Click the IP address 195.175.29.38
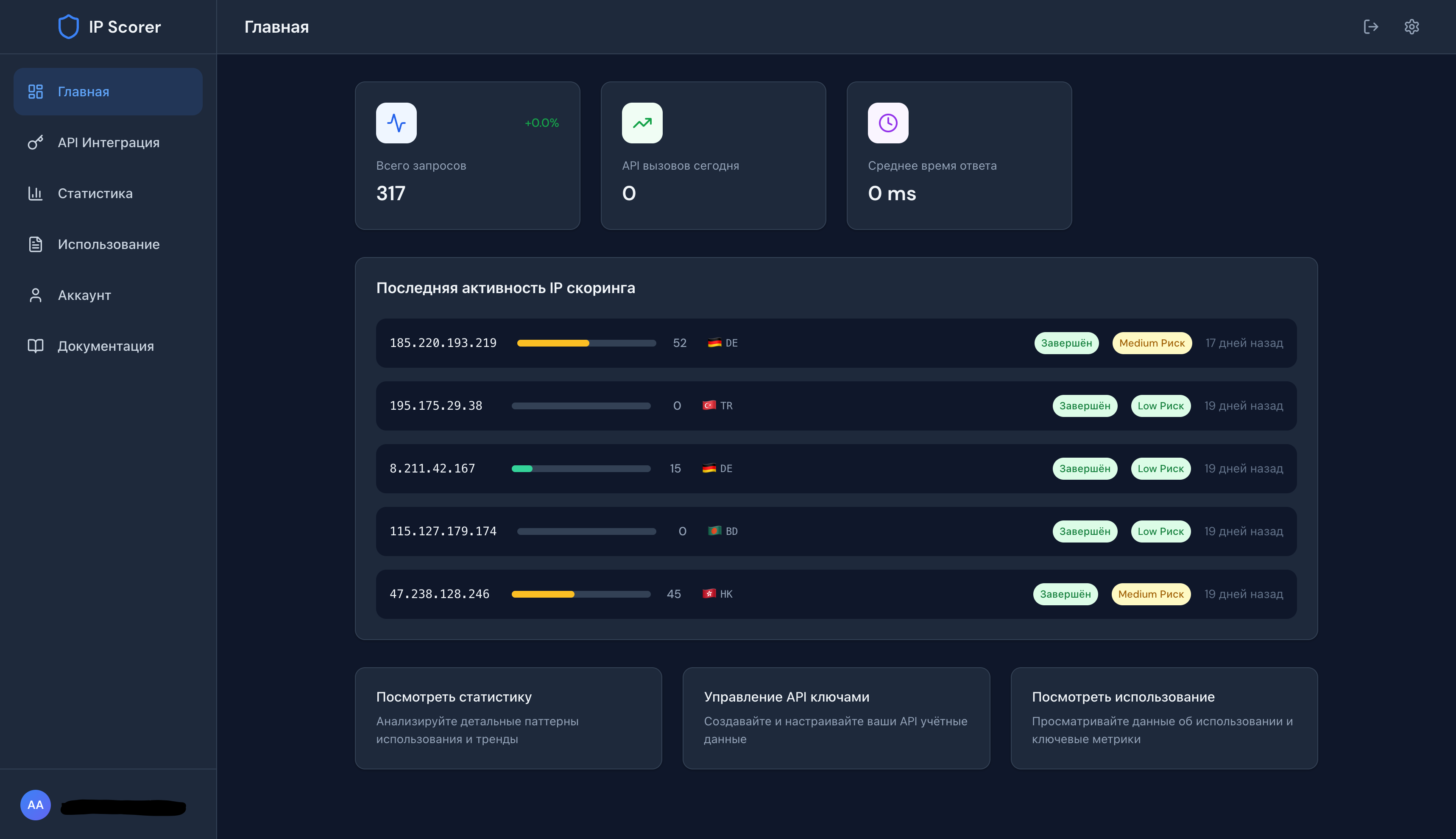The image size is (1456, 839). [436, 406]
